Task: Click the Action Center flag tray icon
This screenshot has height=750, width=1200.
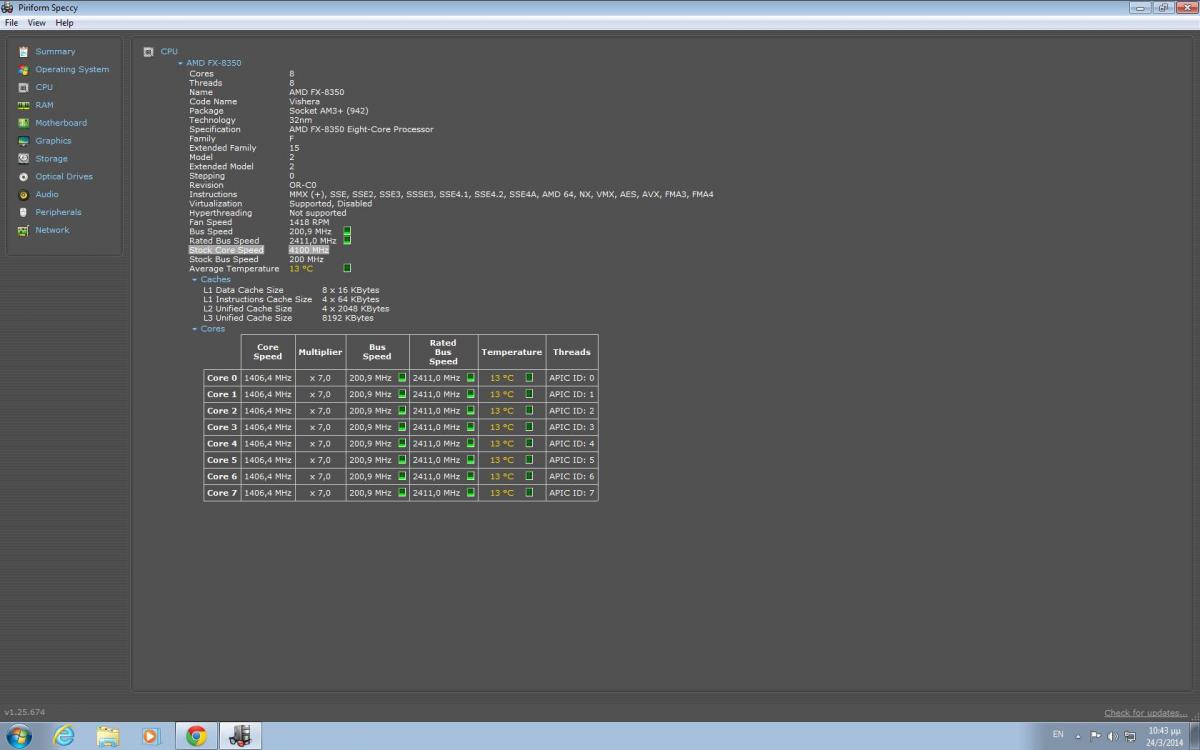Action: point(1096,736)
